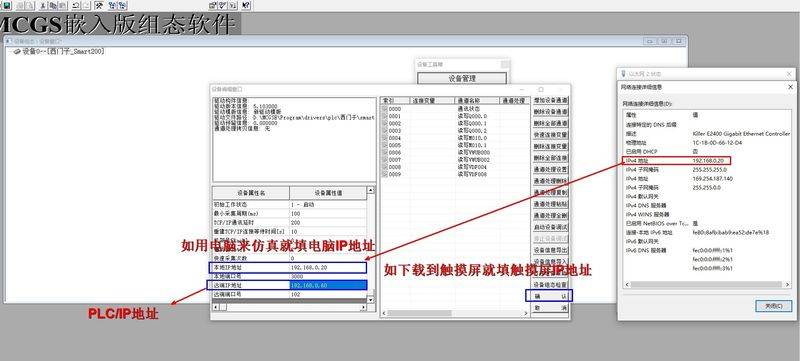Click the 启动设备调试 button

pos(551,227)
